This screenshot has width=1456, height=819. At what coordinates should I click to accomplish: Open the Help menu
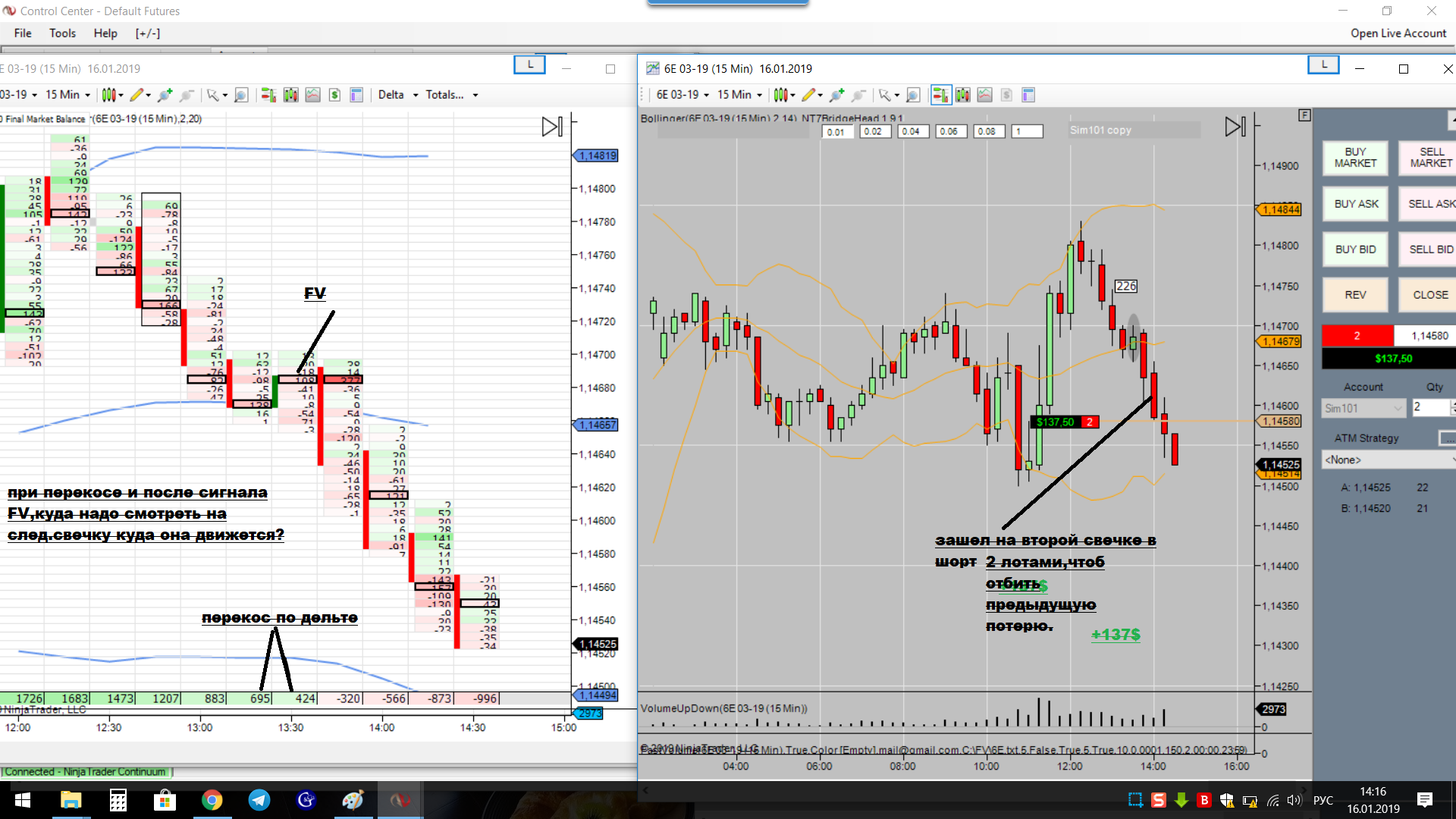coord(105,33)
